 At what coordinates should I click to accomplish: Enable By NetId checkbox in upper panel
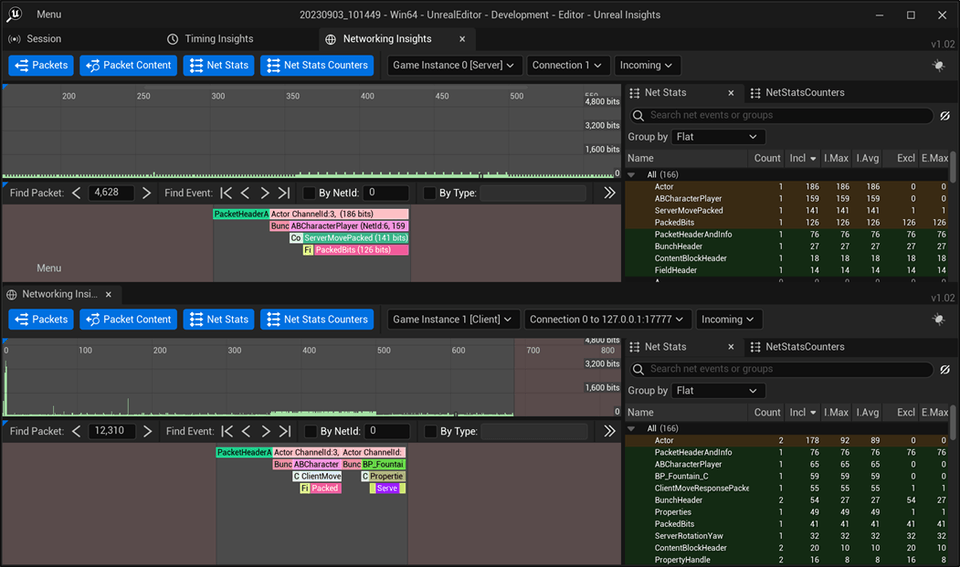click(309, 193)
